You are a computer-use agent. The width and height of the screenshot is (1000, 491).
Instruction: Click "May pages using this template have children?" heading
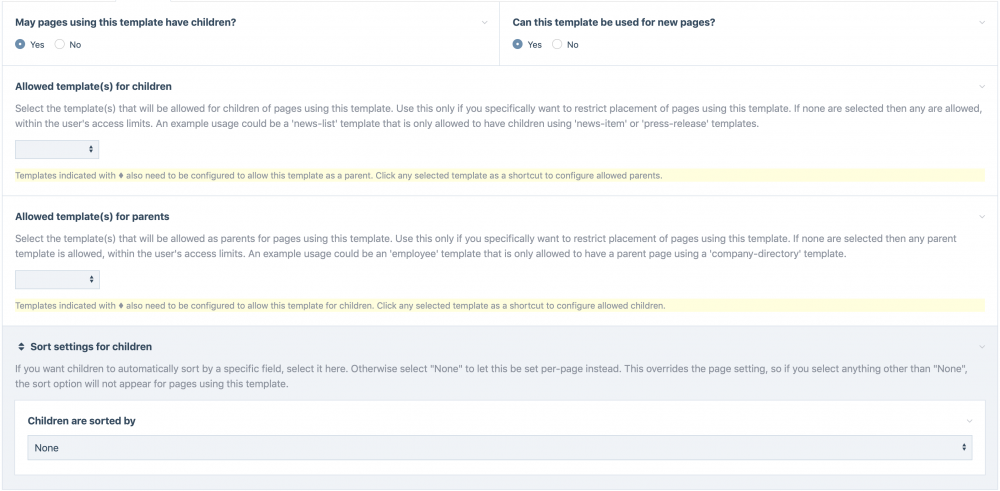point(125,22)
